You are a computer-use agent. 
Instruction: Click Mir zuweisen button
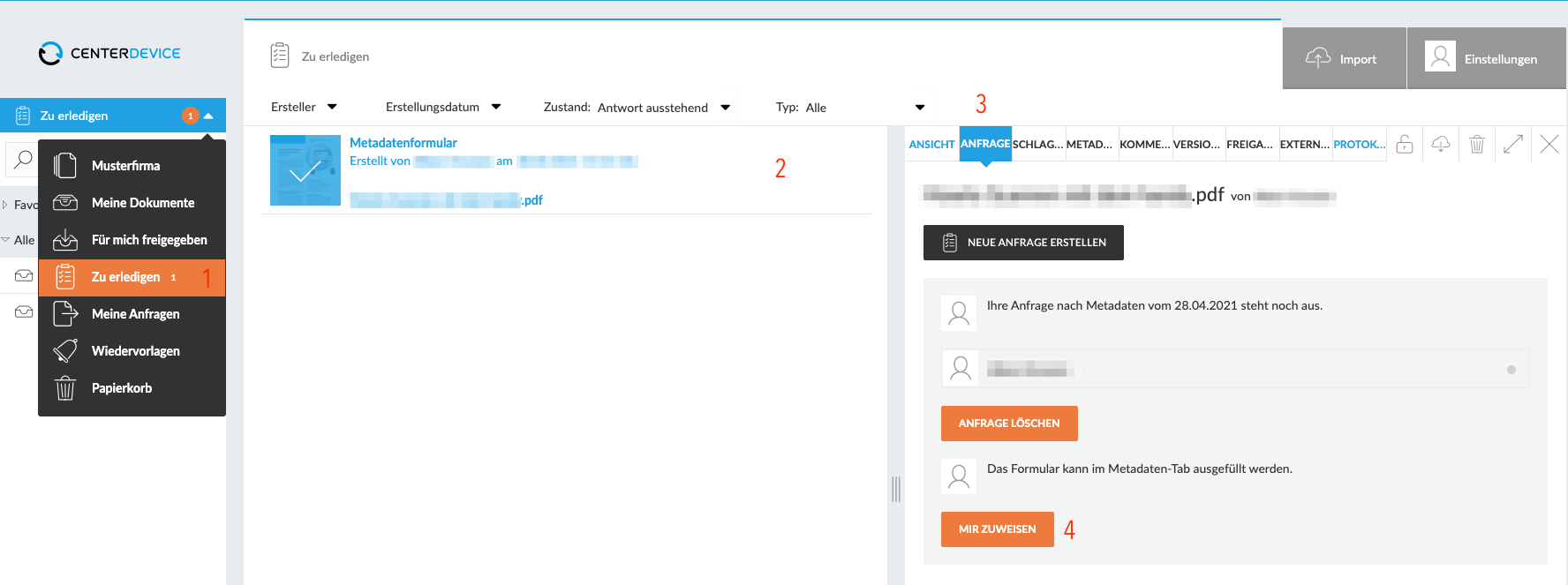click(997, 529)
